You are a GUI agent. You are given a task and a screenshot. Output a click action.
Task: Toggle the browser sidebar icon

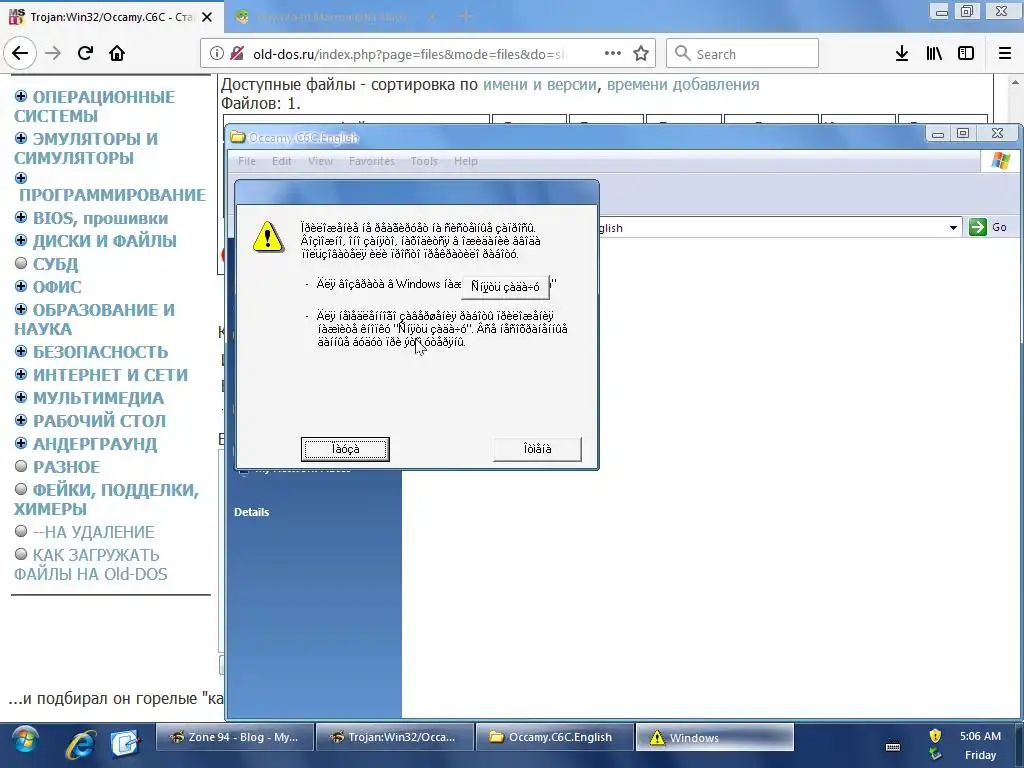click(x=966, y=54)
